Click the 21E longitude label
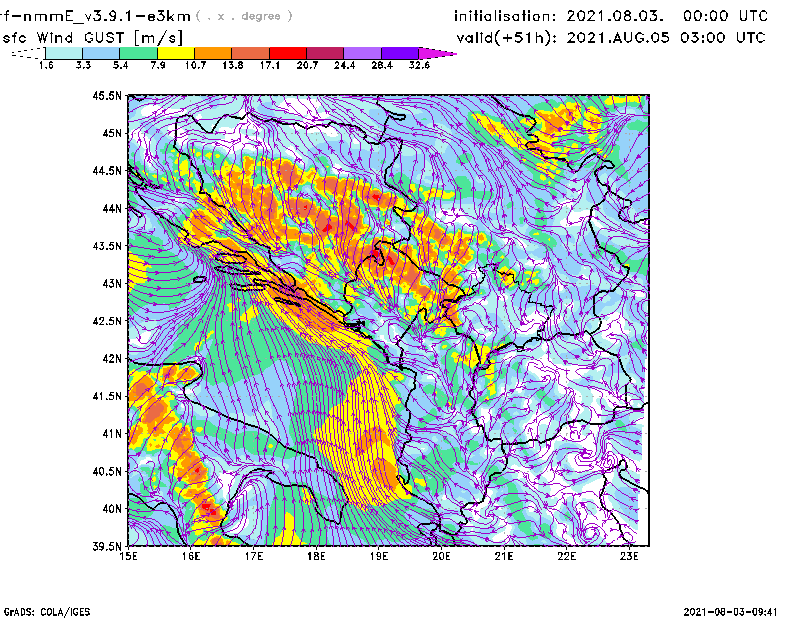Image resolution: width=800 pixels, height=618 pixels. coord(504,556)
